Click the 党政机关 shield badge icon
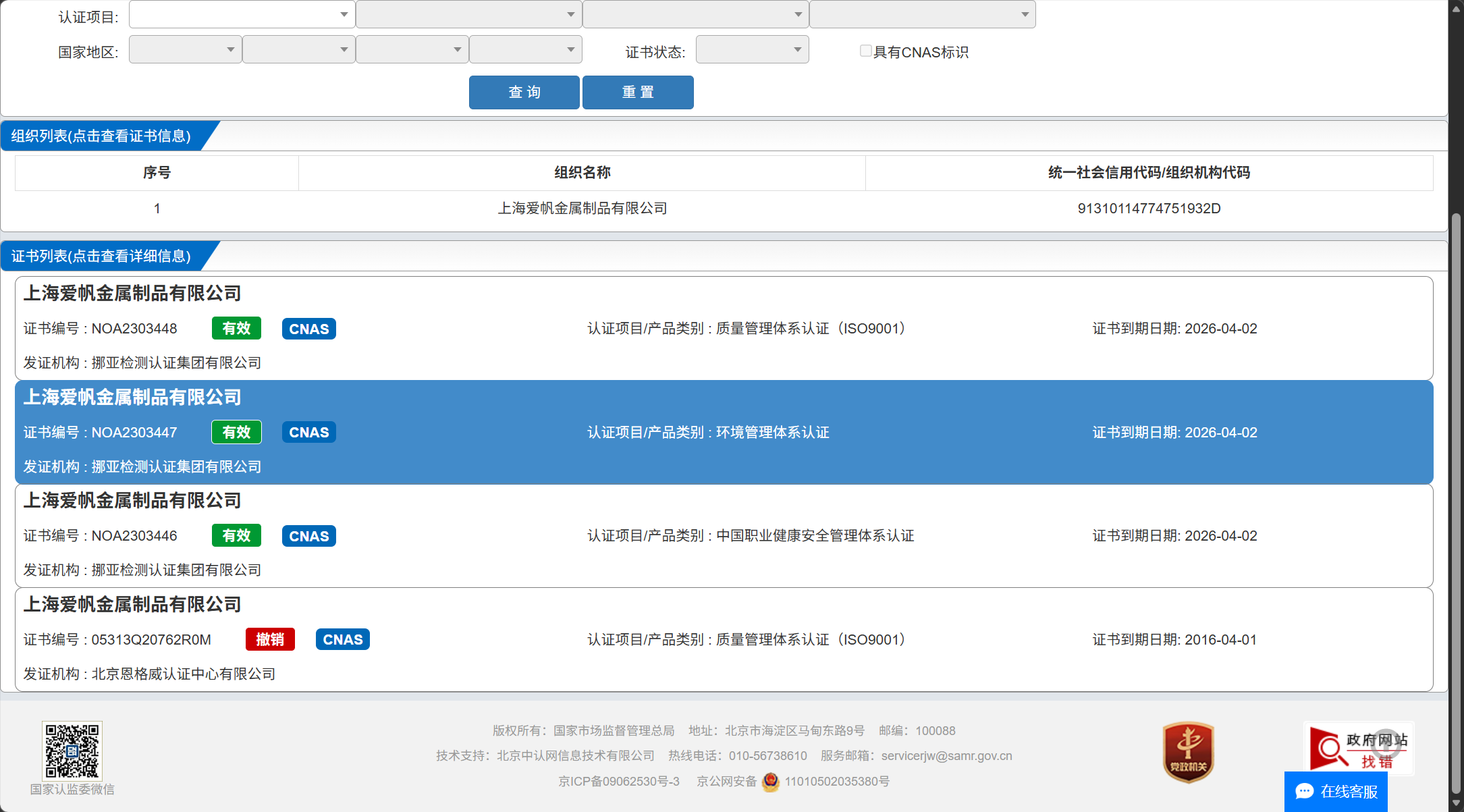 tap(1188, 752)
